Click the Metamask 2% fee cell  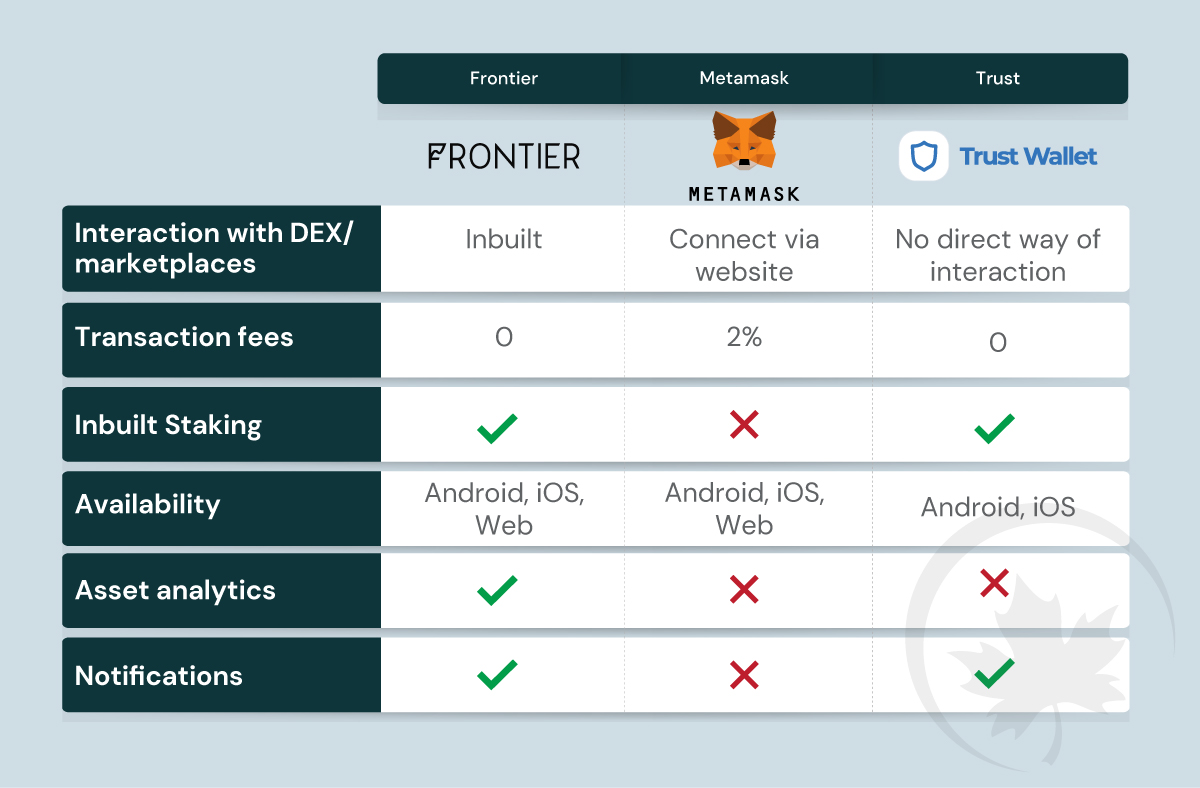(x=744, y=338)
